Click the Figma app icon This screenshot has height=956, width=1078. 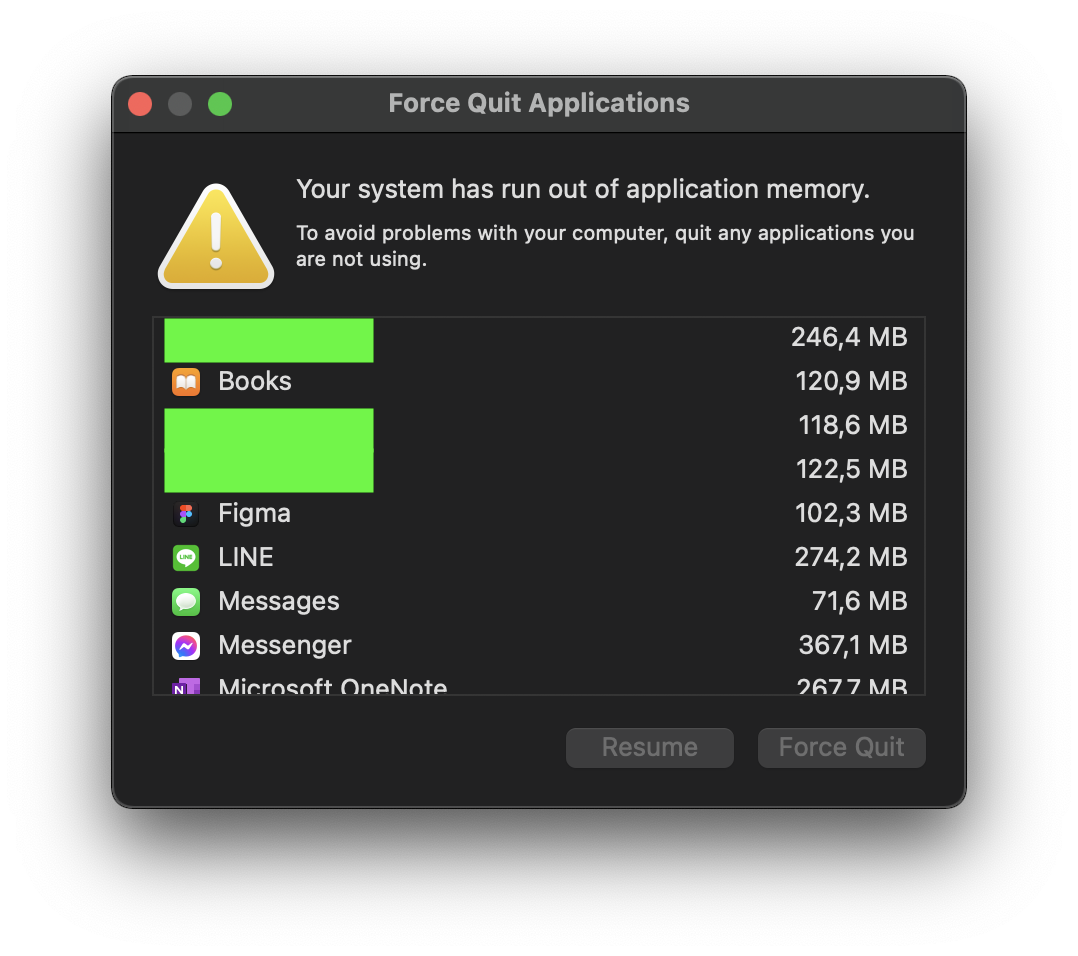[186, 514]
